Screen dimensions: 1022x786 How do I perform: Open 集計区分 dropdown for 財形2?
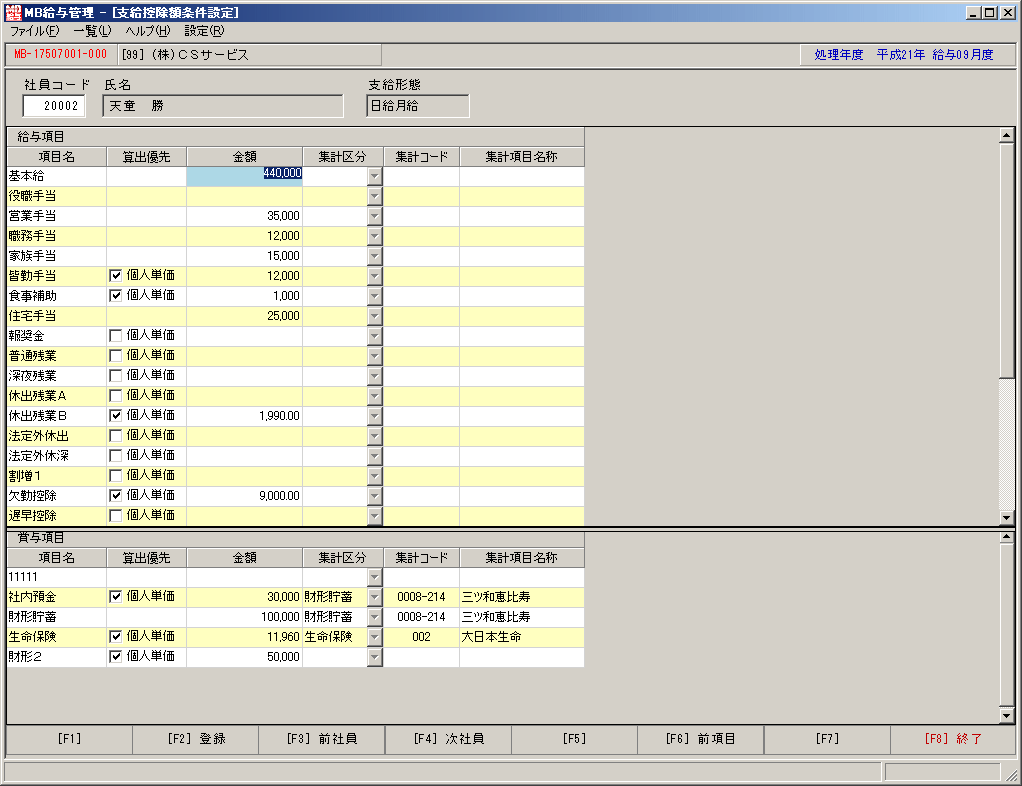[374, 657]
